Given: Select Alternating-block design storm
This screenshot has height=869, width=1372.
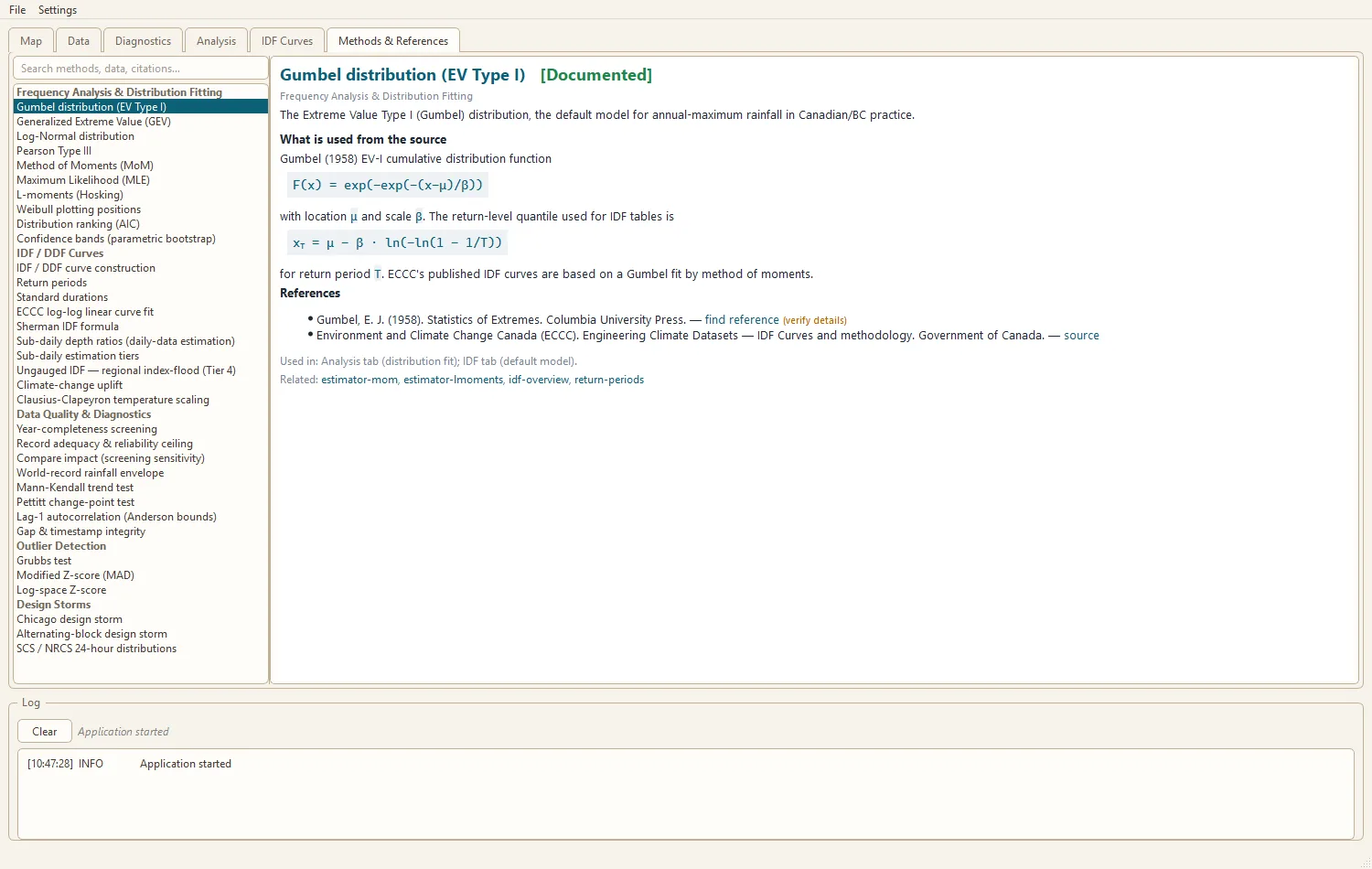Looking at the screenshot, I should pos(141,634).
